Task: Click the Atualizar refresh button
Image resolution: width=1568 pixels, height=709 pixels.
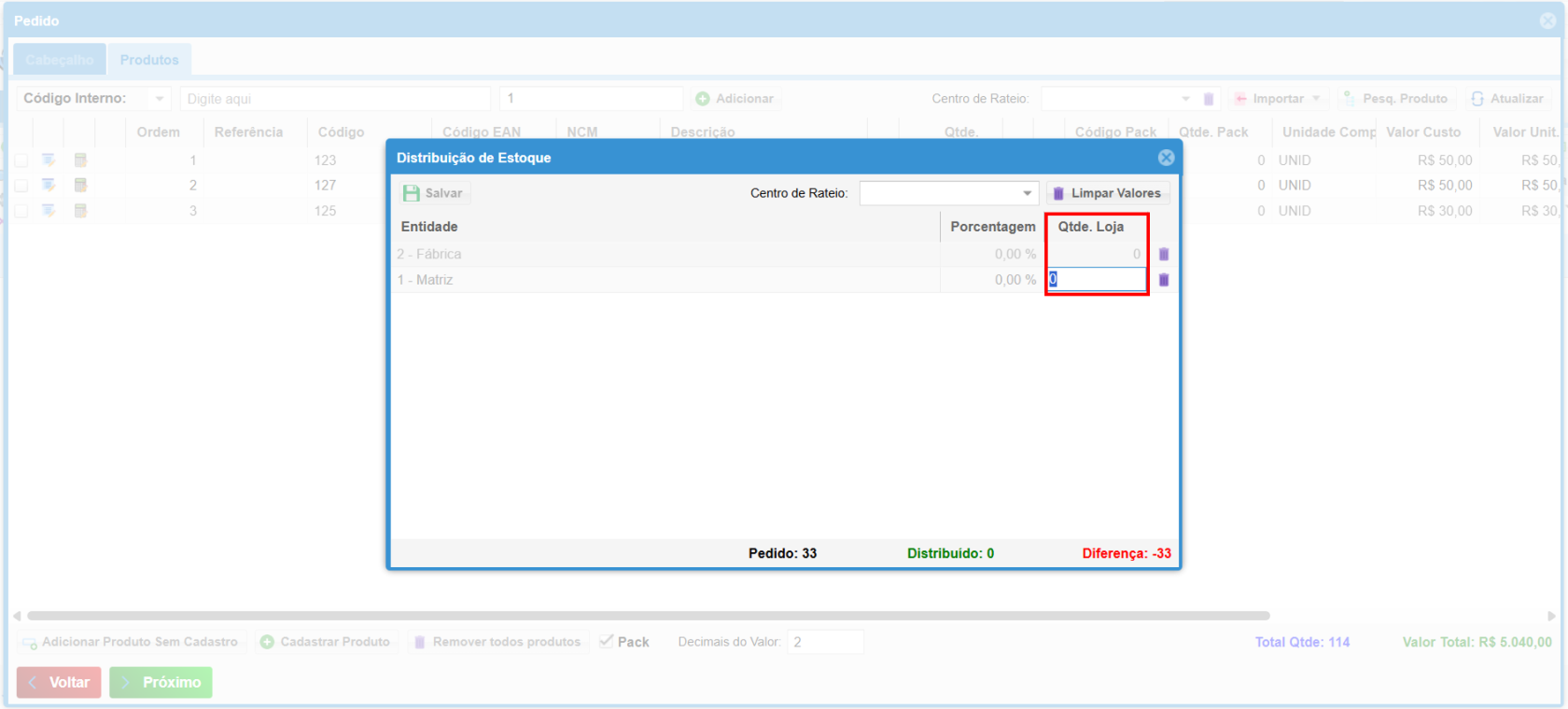Action: click(x=1506, y=99)
